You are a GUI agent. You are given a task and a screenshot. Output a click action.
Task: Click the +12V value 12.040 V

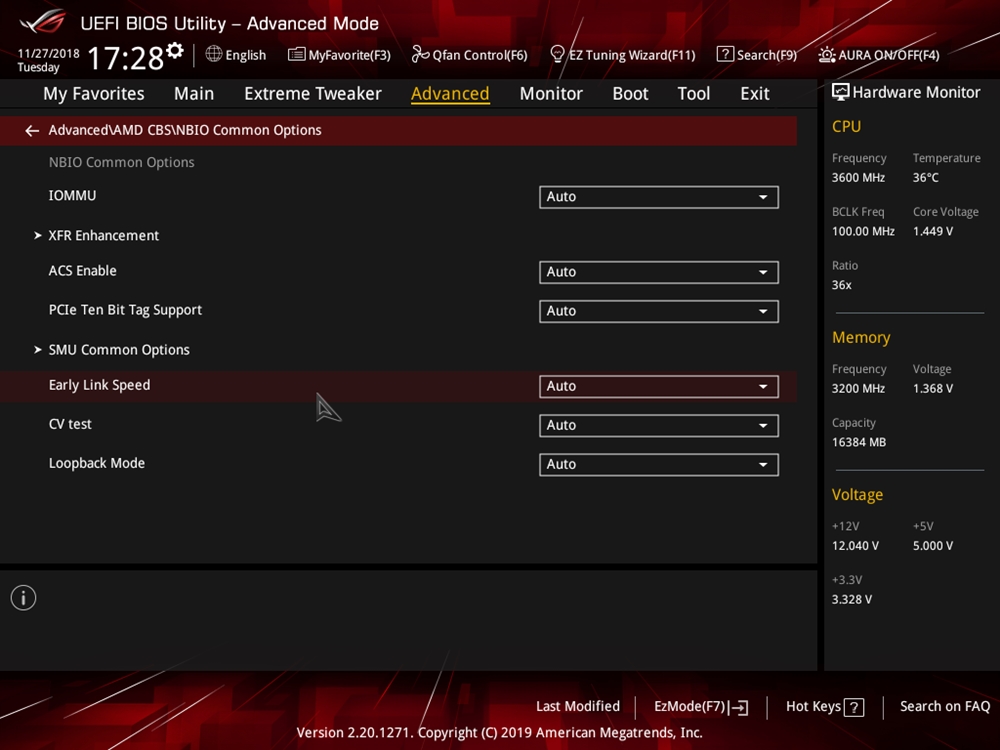855,546
